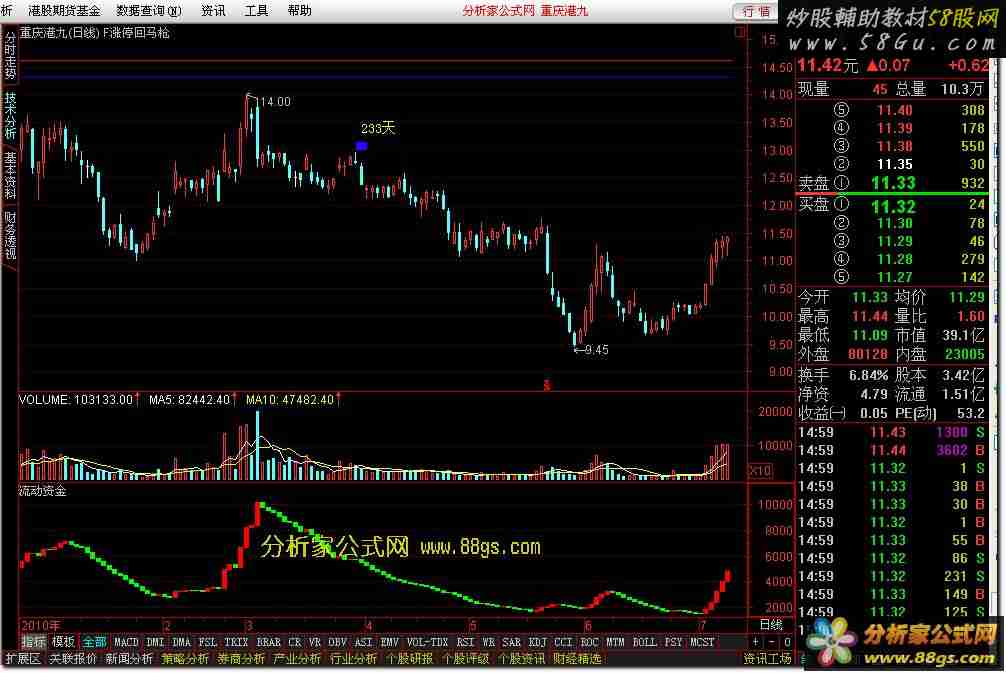Open the 日线 period selector
The height and width of the screenshot is (673, 1006).
771,625
